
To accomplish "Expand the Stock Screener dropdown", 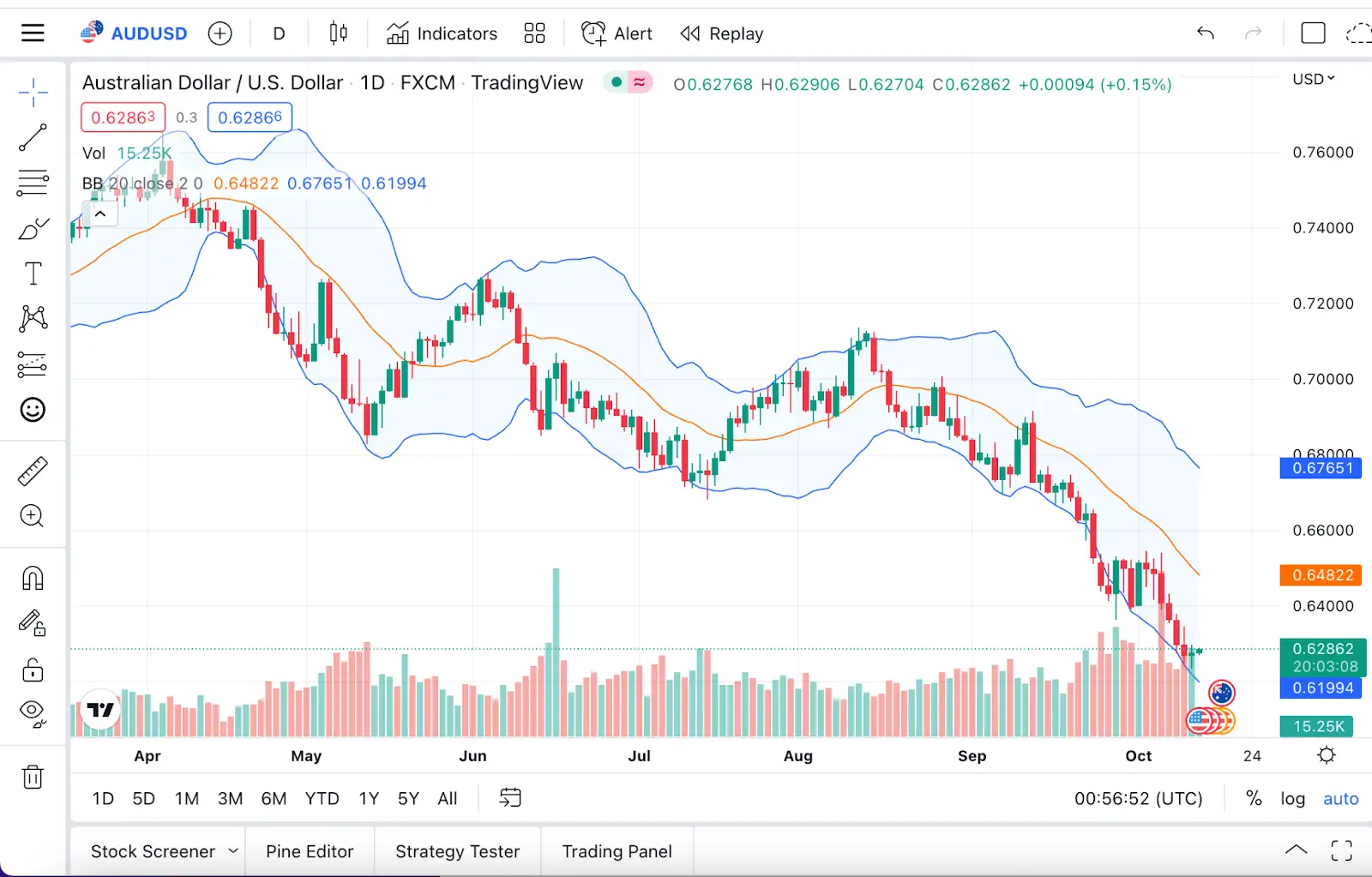I will [233, 851].
